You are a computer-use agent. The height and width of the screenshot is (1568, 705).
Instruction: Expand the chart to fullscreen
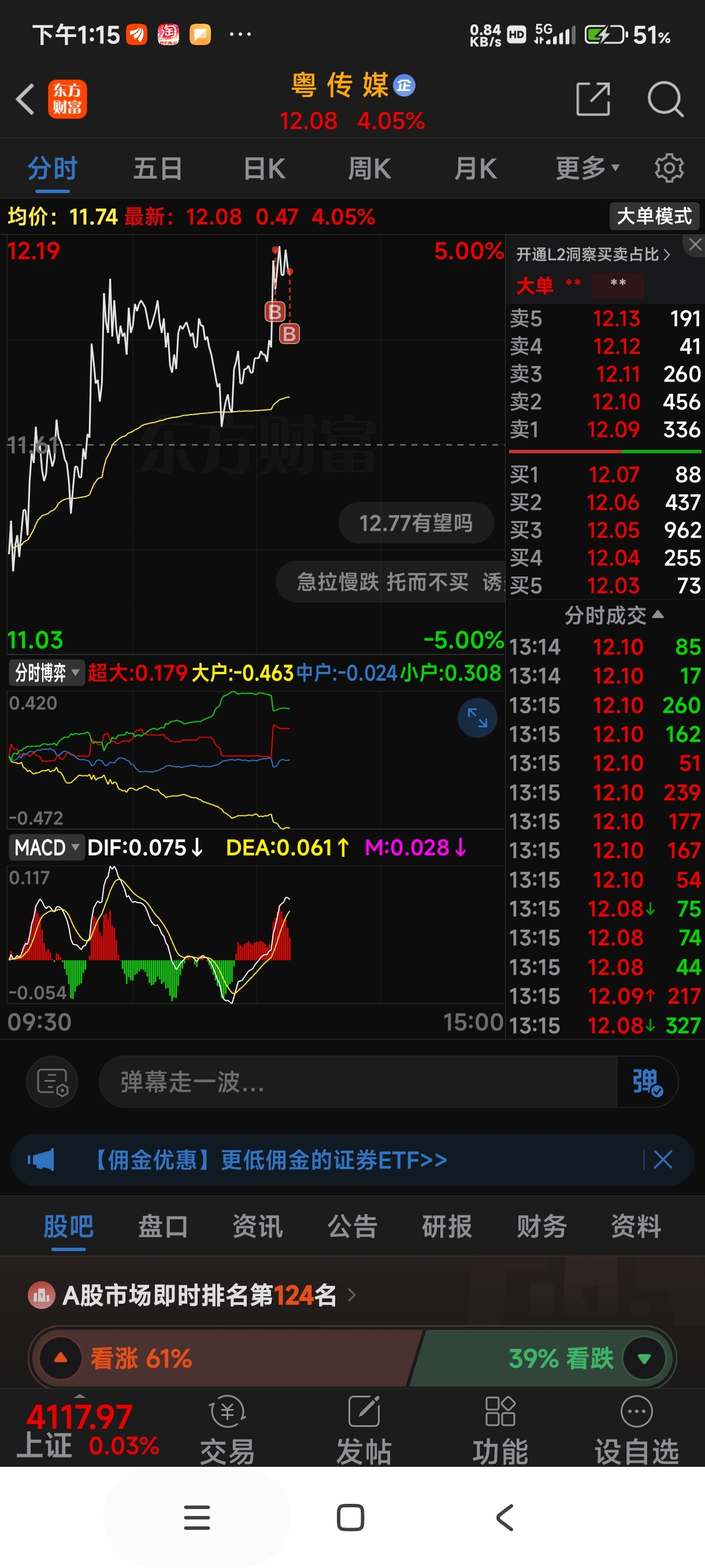pyautogui.click(x=477, y=718)
